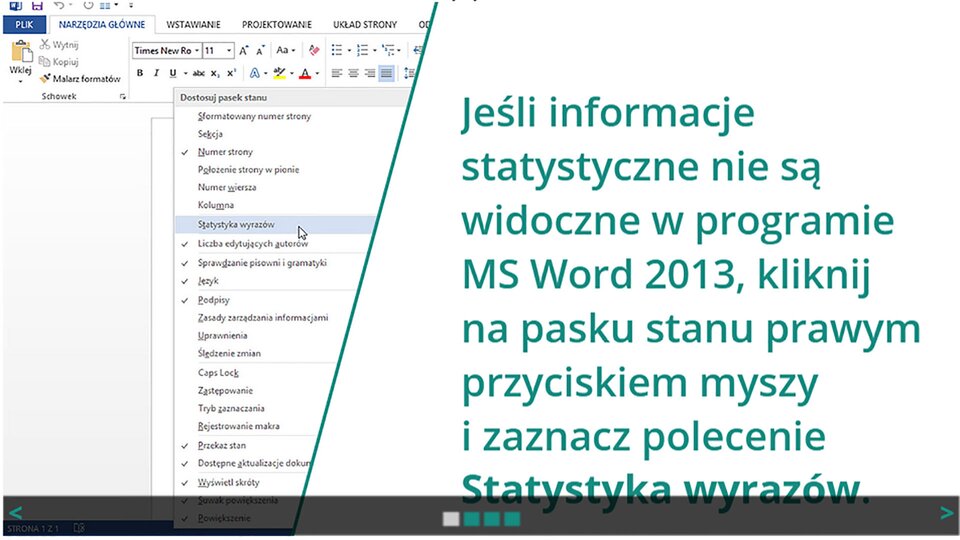960x540 pixels.
Task: Click the bullets list icon
Action: [x=337, y=50]
